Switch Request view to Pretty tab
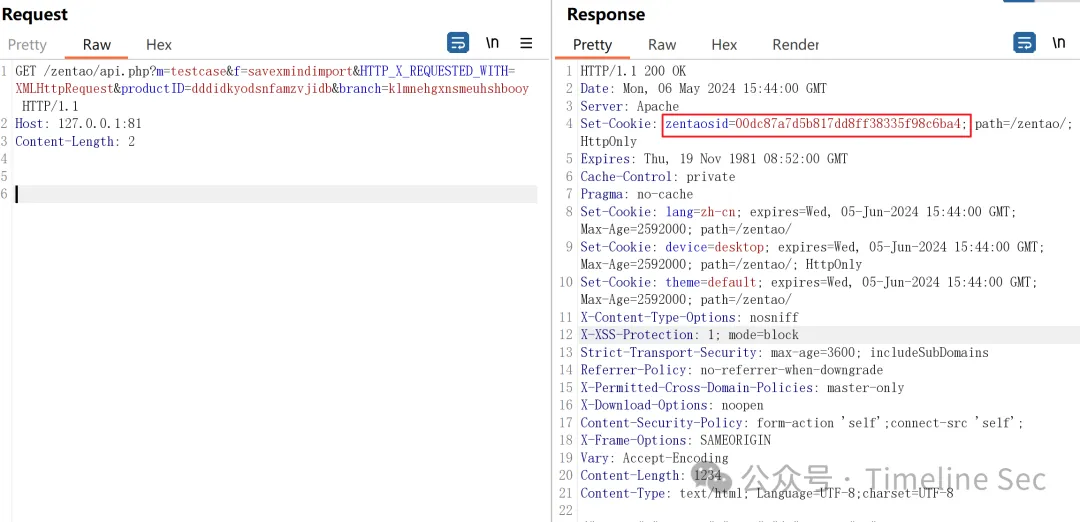The image size is (1080, 522). click(27, 45)
